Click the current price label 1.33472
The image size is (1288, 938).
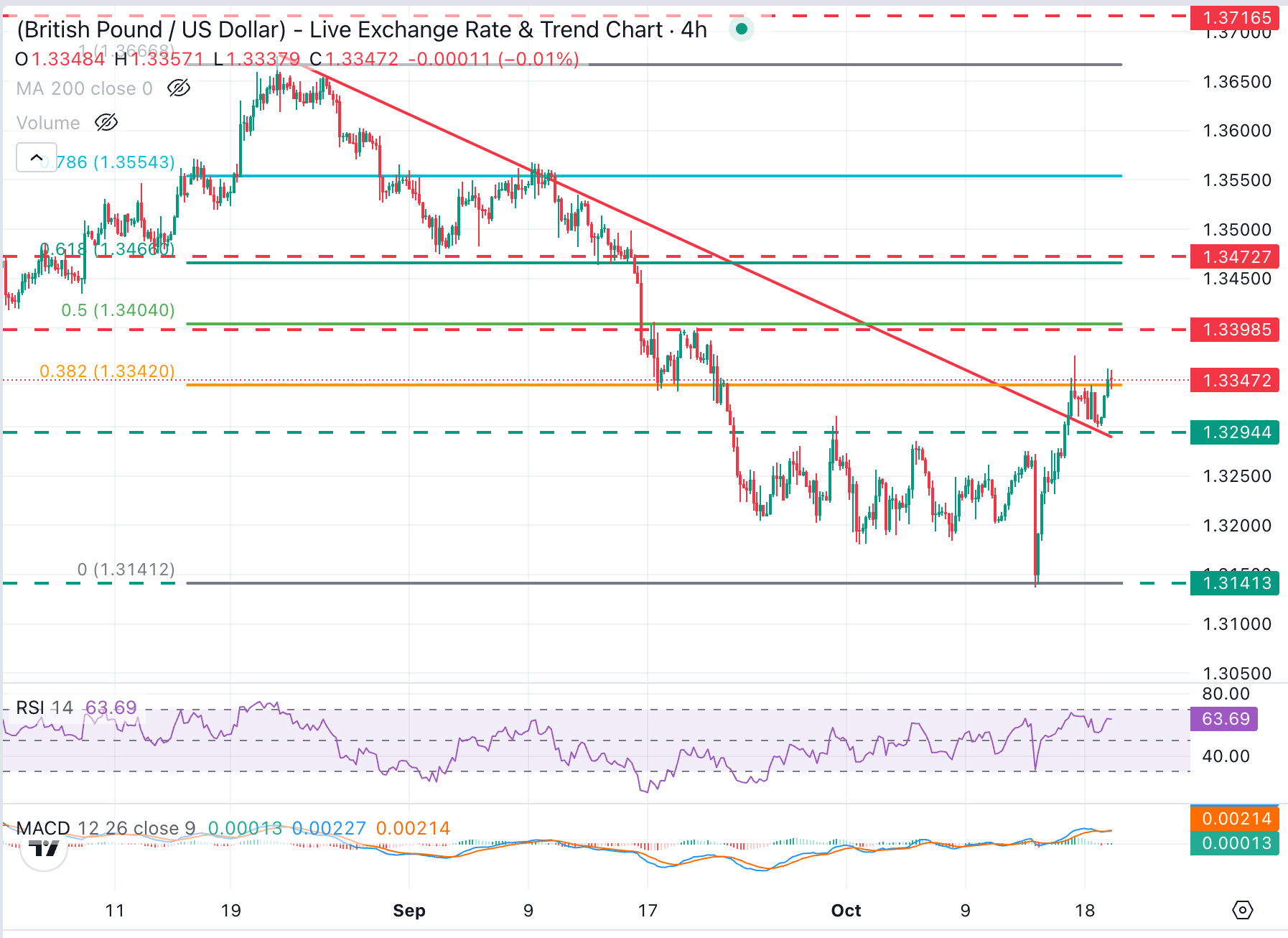coord(1235,380)
